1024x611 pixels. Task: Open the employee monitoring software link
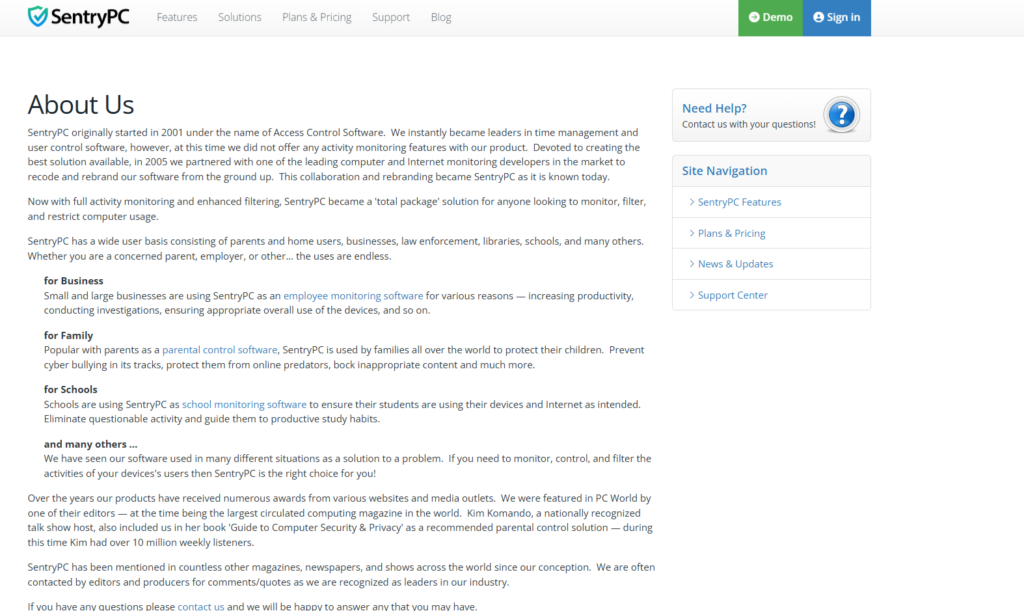353,296
